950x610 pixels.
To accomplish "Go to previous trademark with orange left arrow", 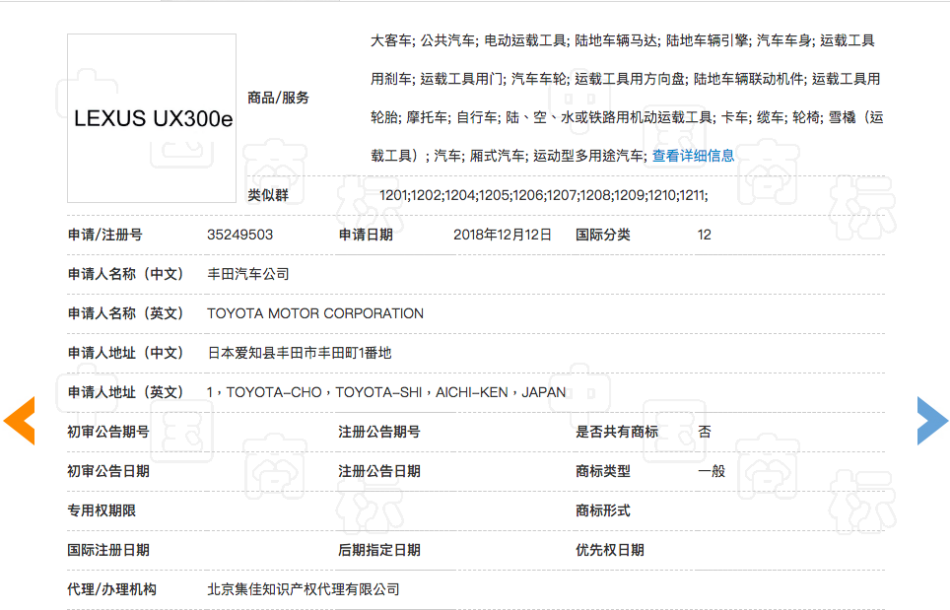I will coord(19,421).
